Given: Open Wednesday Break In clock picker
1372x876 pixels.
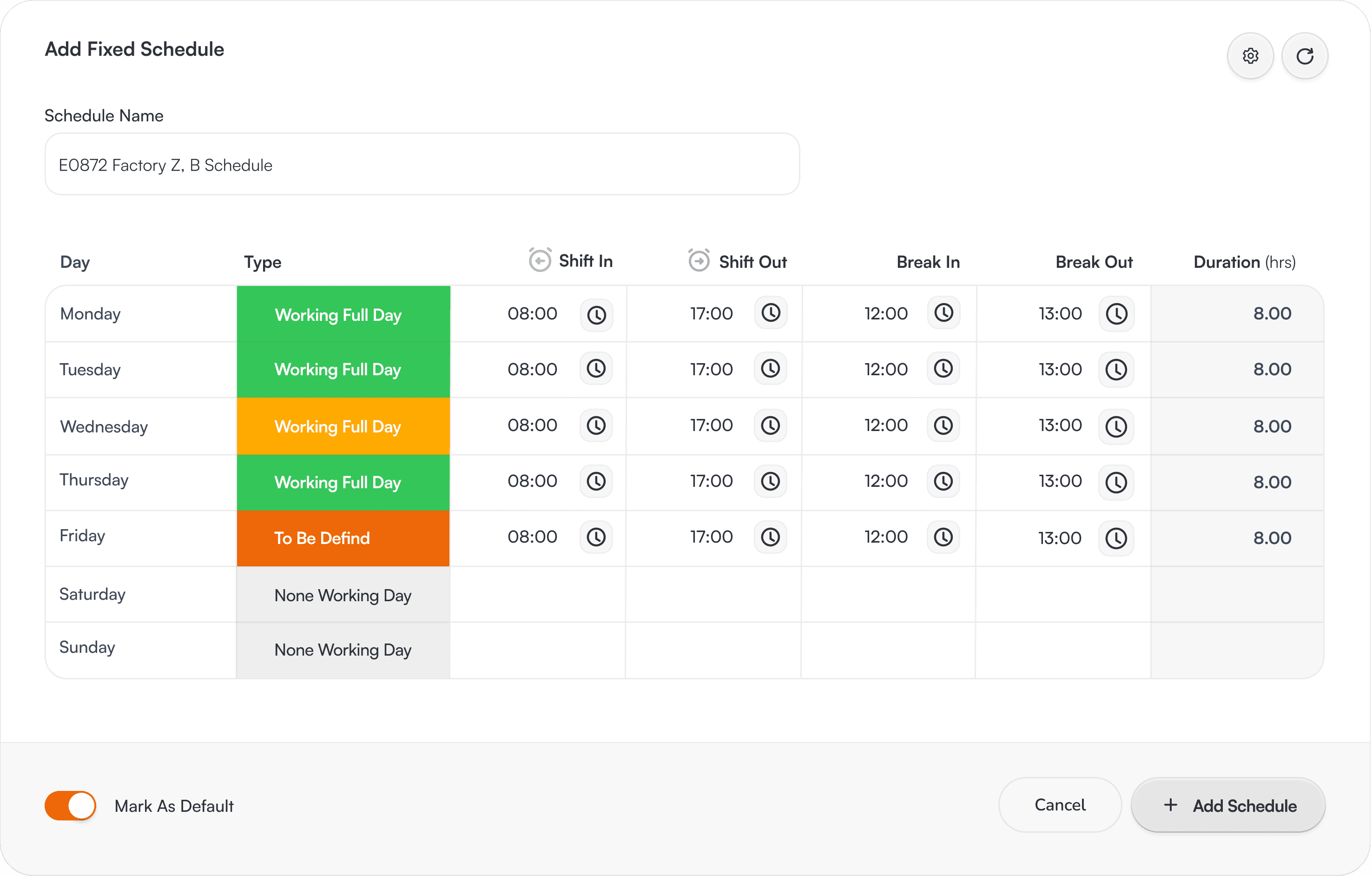Looking at the screenshot, I should pos(943,426).
